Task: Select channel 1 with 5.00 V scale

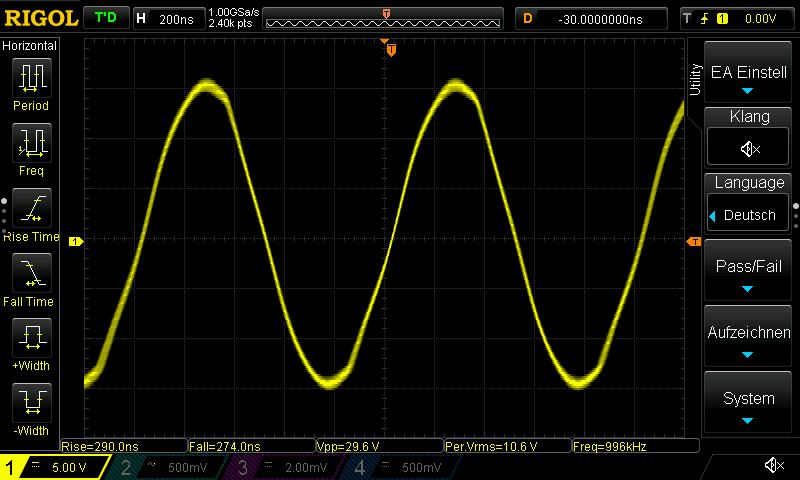Action: click(x=54, y=467)
